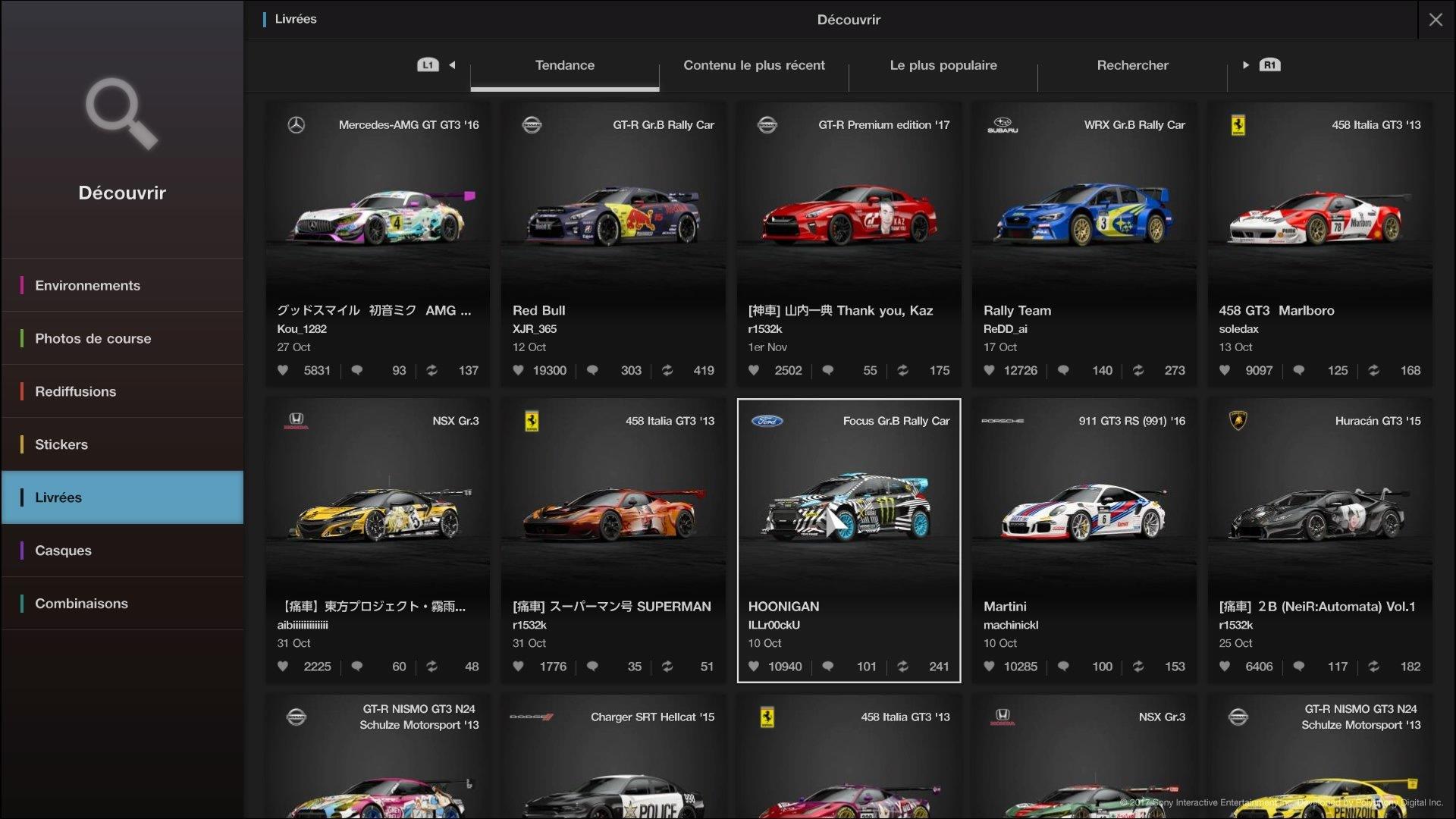Viewport: 1456px width, 819px height.
Task: Select the Tendance tab
Action: 565,65
